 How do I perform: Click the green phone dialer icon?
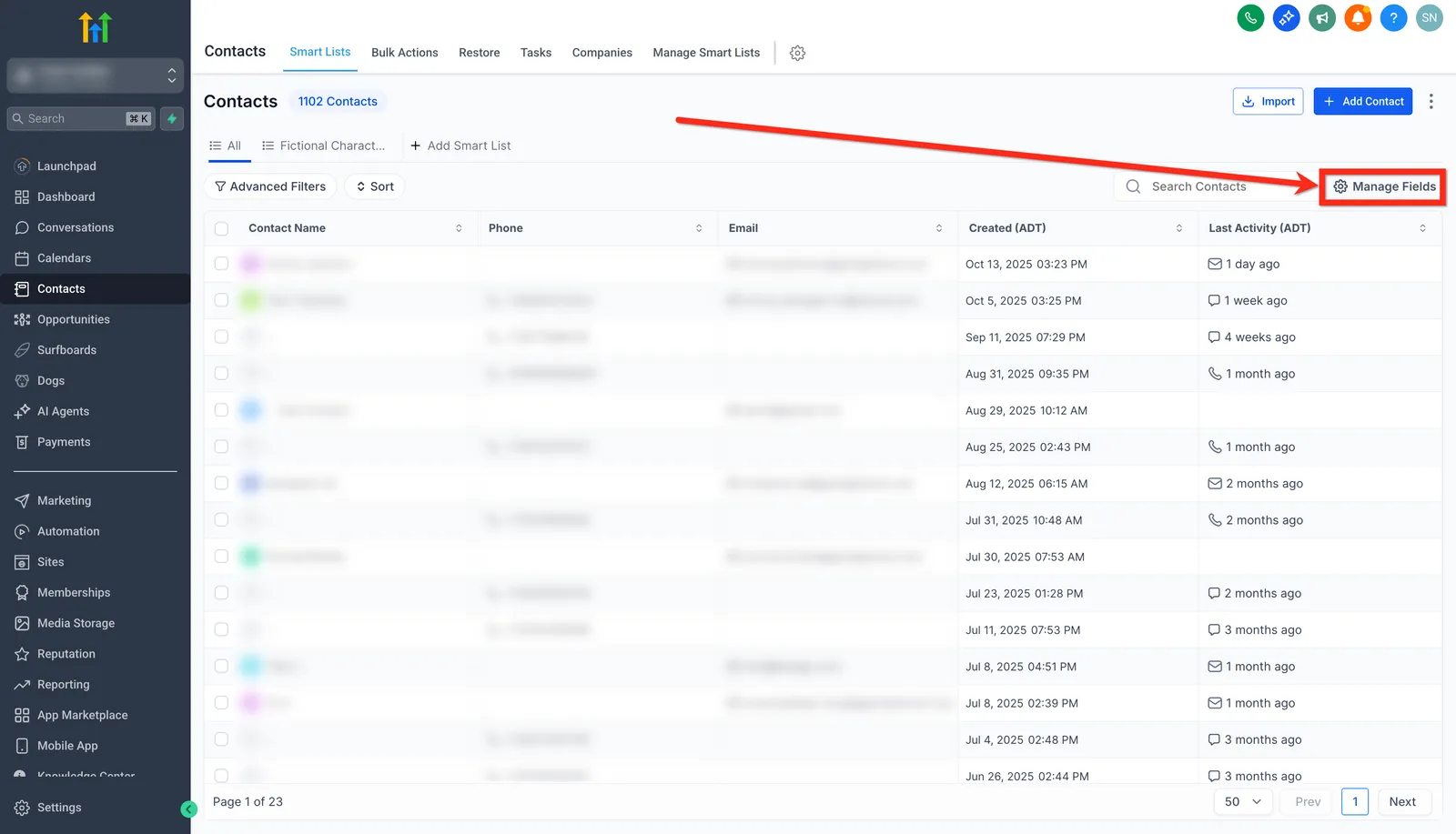click(x=1250, y=17)
